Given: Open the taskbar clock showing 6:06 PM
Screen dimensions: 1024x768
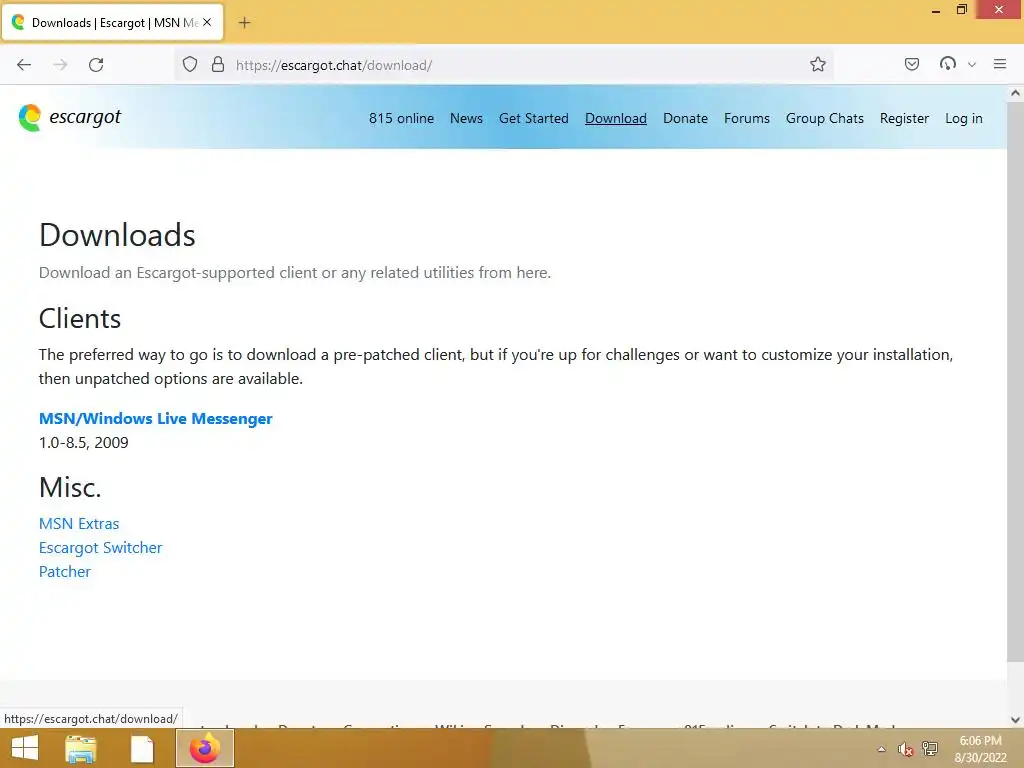Looking at the screenshot, I should [x=980, y=749].
